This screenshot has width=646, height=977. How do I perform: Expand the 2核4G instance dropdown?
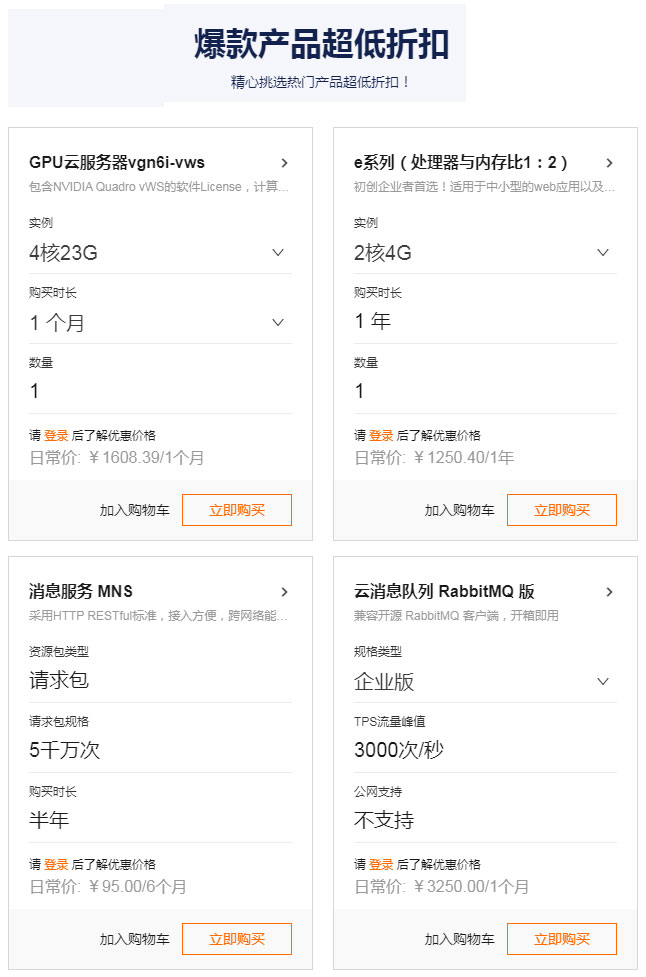pos(485,253)
